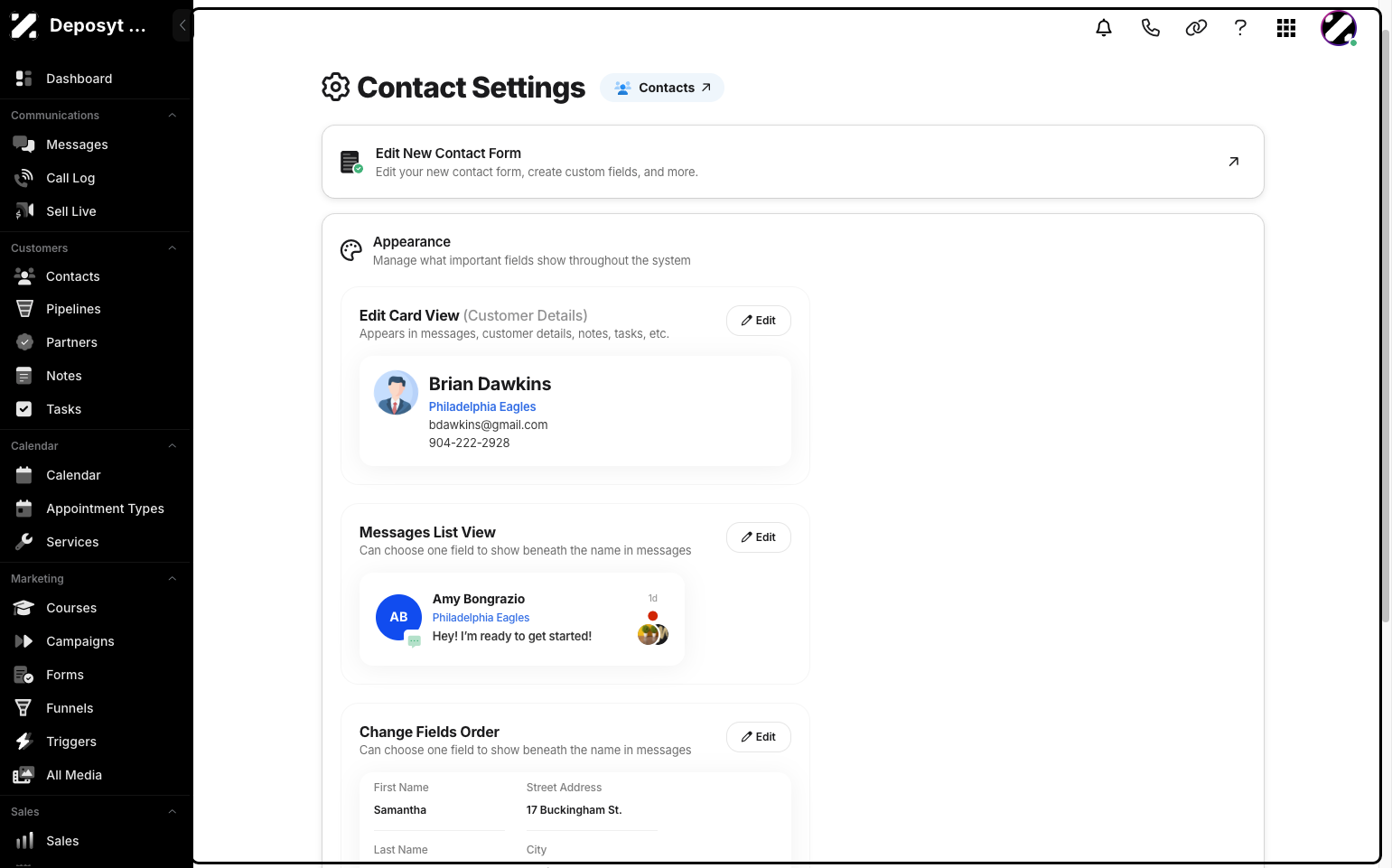Image resolution: width=1392 pixels, height=868 pixels.
Task: Open Appointment Types in the sidebar
Action: (97, 509)
